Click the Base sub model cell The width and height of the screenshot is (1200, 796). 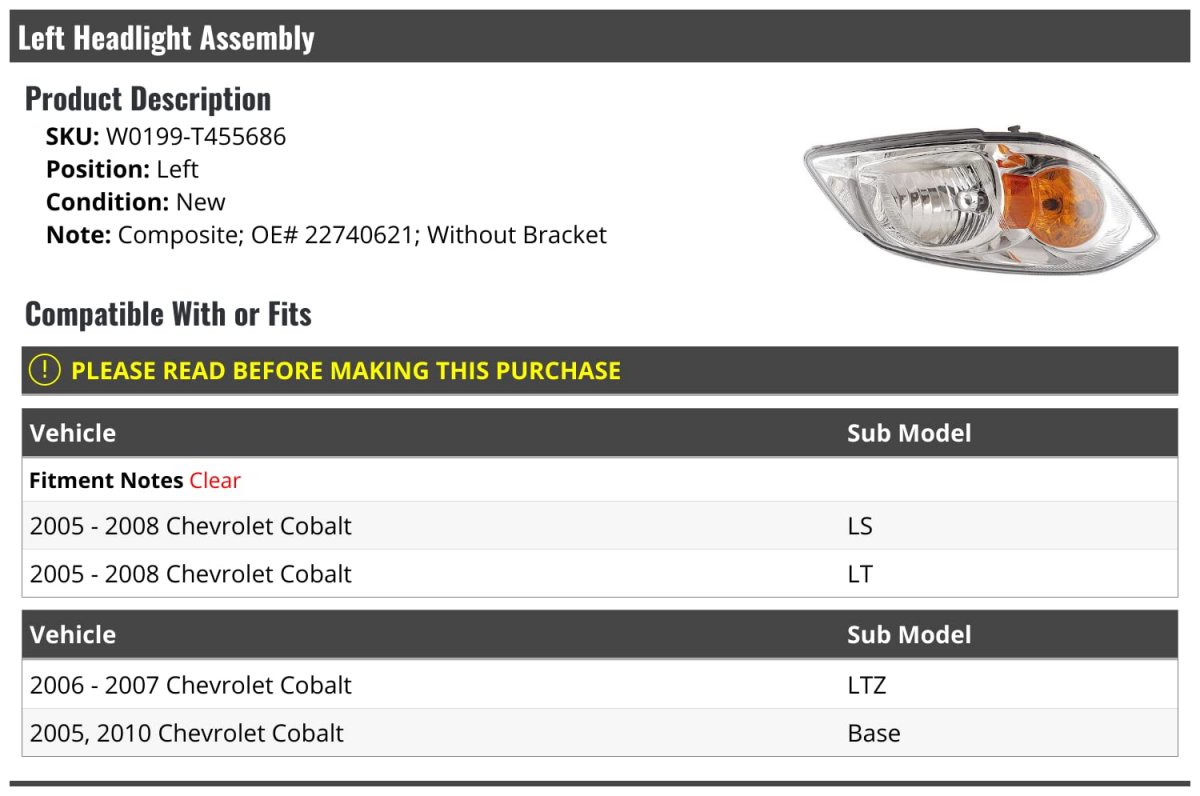pyautogui.click(x=874, y=733)
